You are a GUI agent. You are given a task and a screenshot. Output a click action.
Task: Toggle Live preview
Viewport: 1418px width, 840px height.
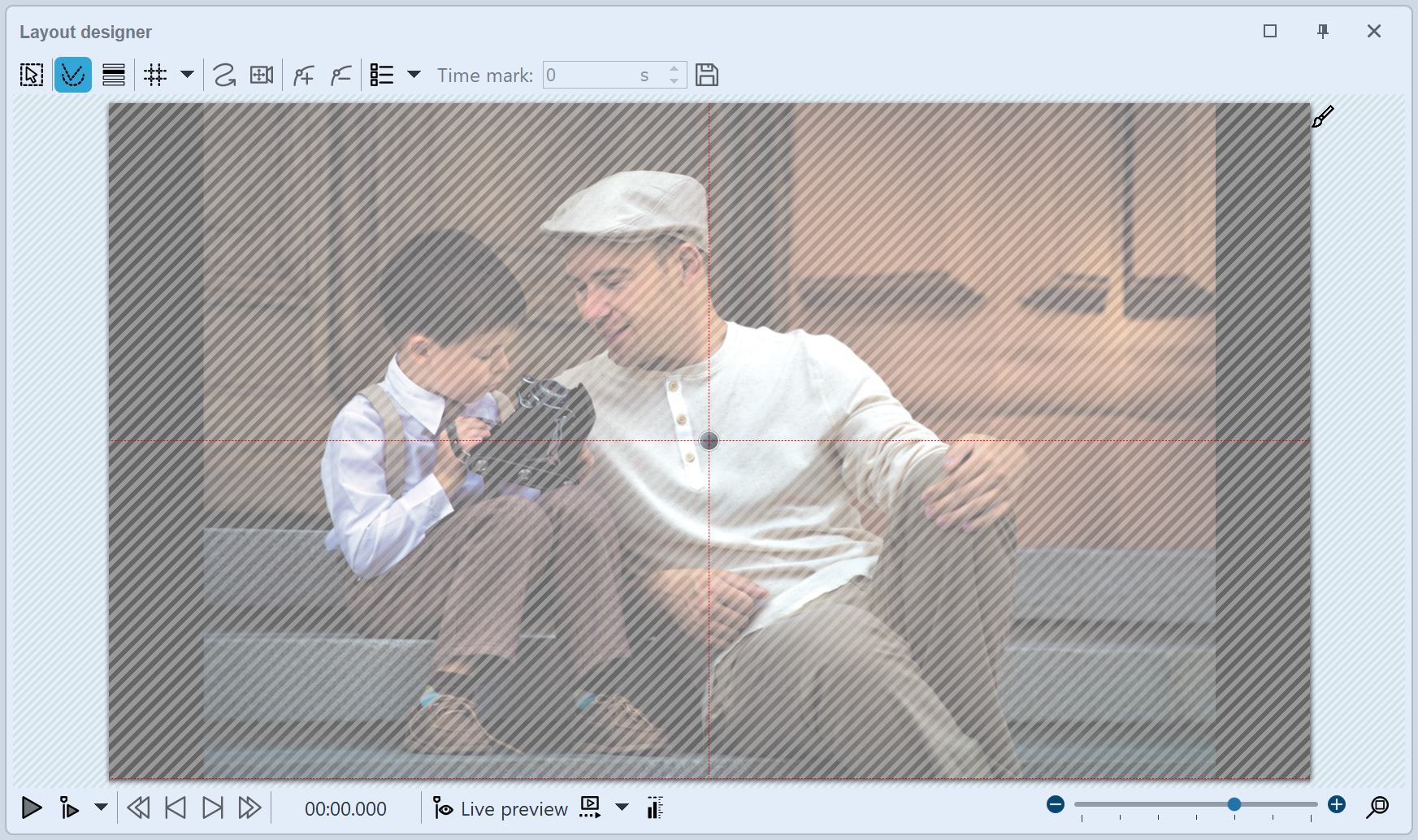(501, 808)
